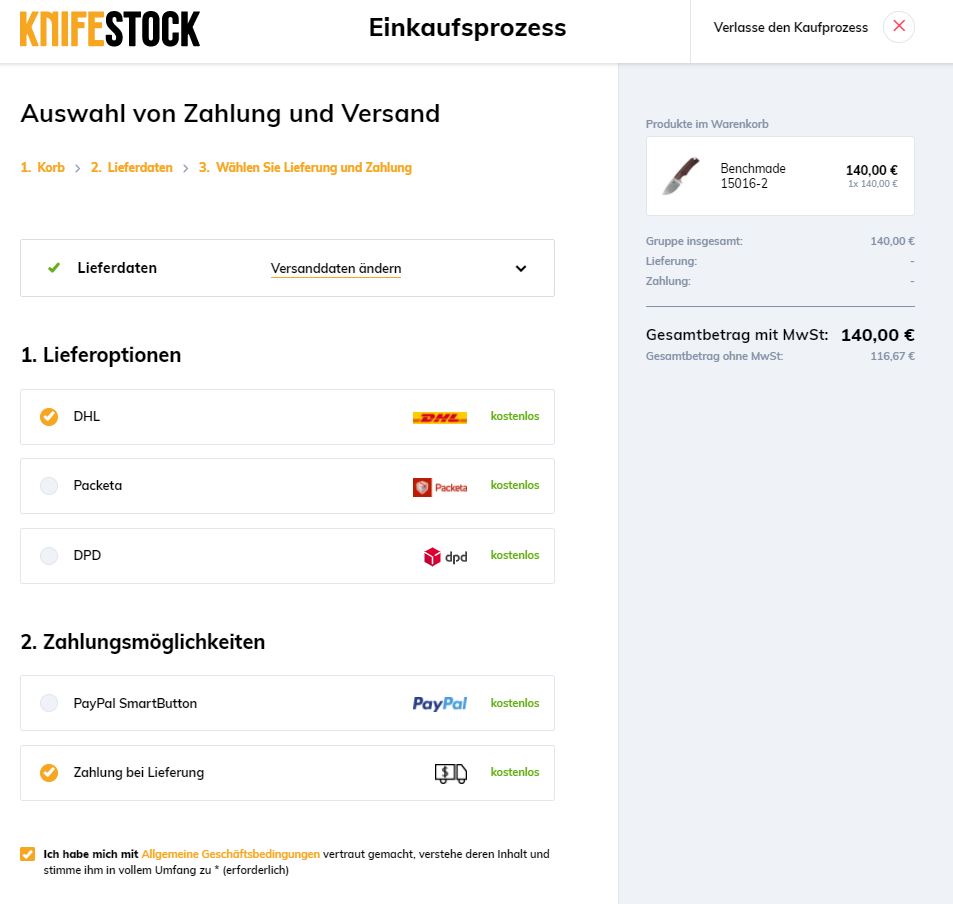Viewport: 953px width, 904px height.
Task: Click the green checkmark beside Lieferdaten
Action: coord(54,268)
